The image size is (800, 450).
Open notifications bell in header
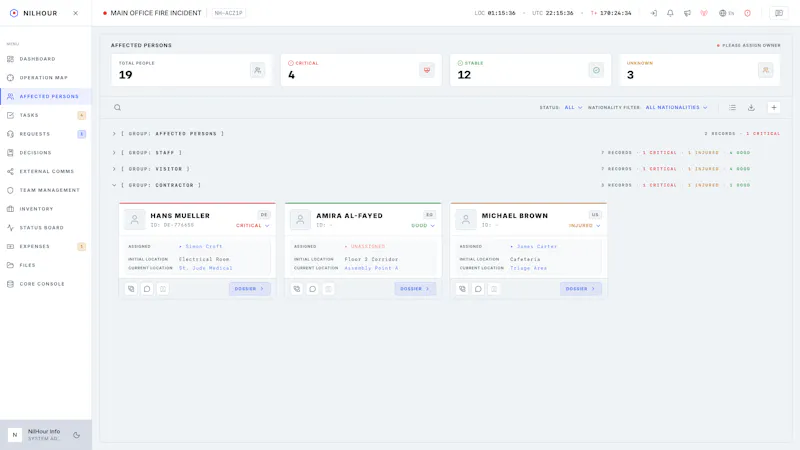(670, 13)
